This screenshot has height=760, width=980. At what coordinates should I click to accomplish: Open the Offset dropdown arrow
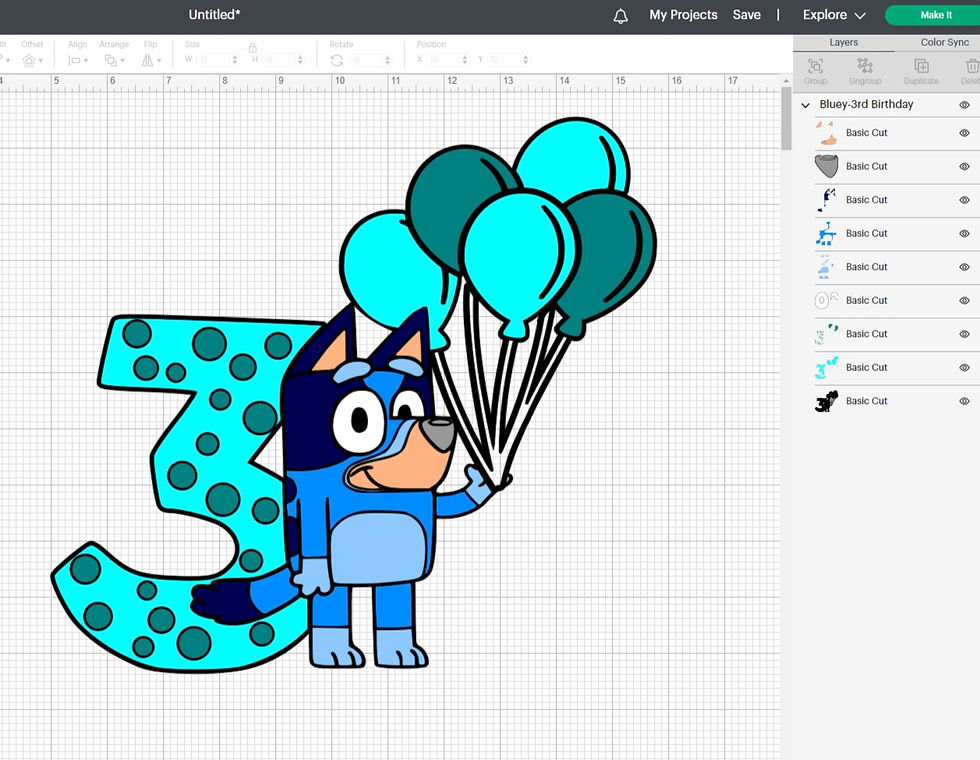tap(41, 61)
